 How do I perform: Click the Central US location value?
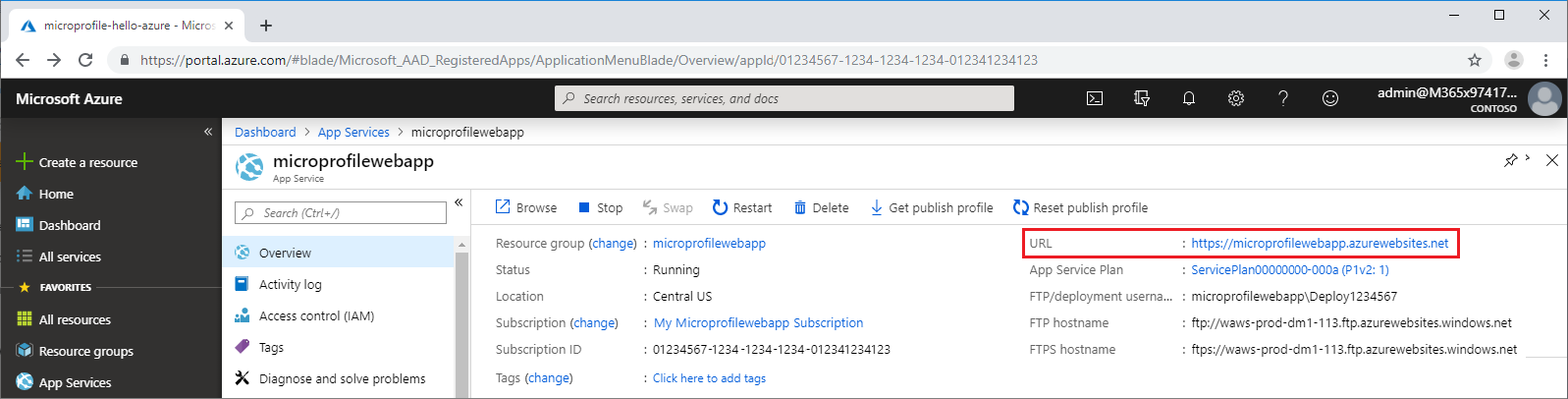tap(682, 296)
